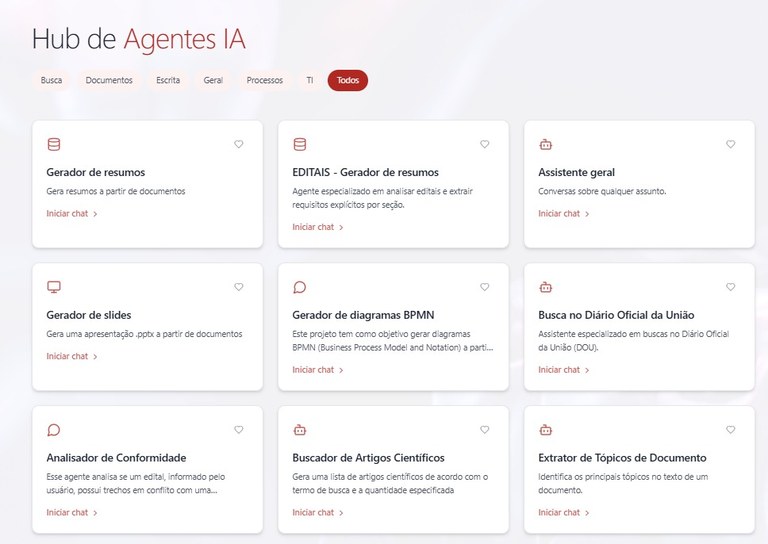The height and width of the screenshot is (544, 768).
Task: Favorite the Gerador de resumos agent
Action: coord(238,144)
